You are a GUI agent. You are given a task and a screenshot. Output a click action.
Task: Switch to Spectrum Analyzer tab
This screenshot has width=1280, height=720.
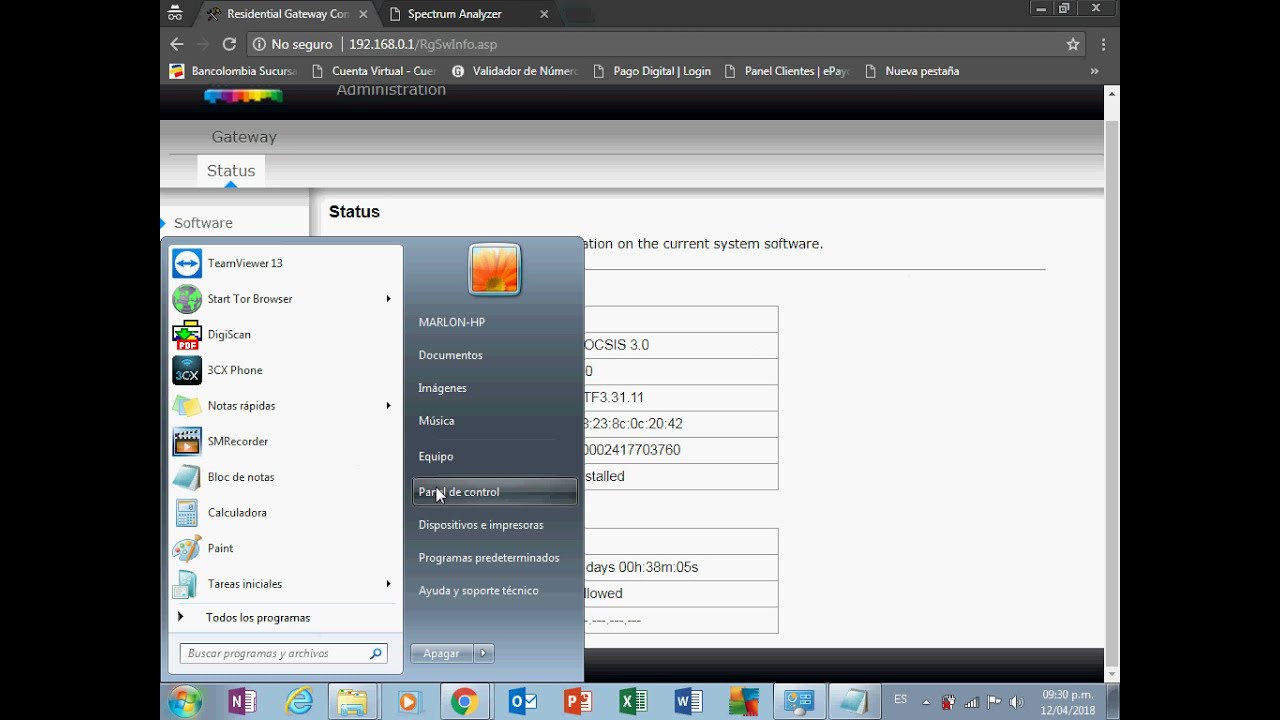pos(467,14)
